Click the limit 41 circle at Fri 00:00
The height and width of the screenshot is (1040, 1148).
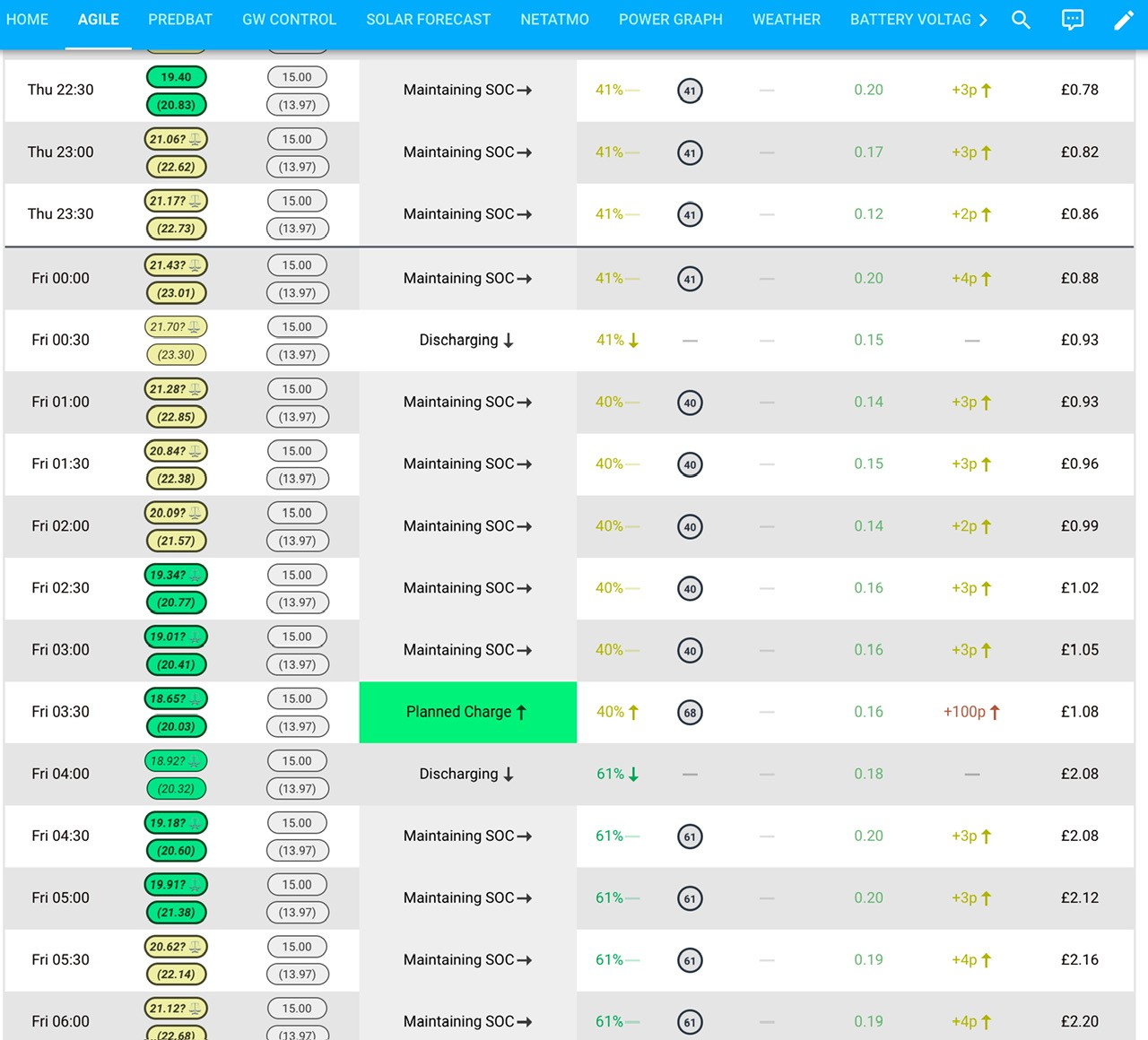[x=690, y=279]
